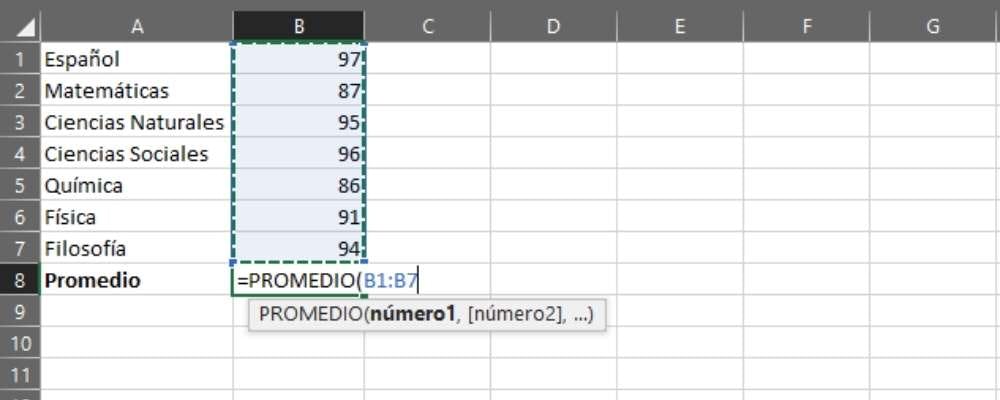Select column B header
The height and width of the screenshot is (400, 1000).
tap(298, 27)
